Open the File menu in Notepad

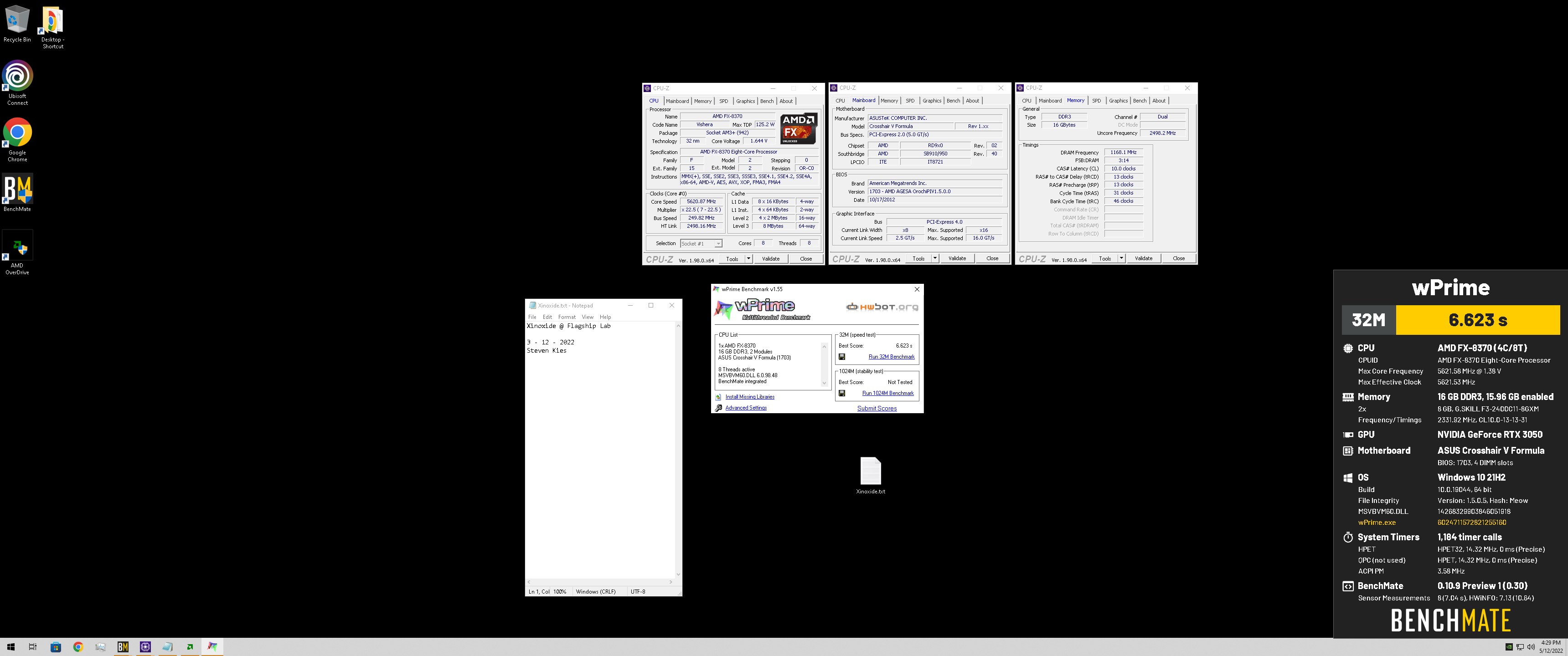[x=532, y=317]
